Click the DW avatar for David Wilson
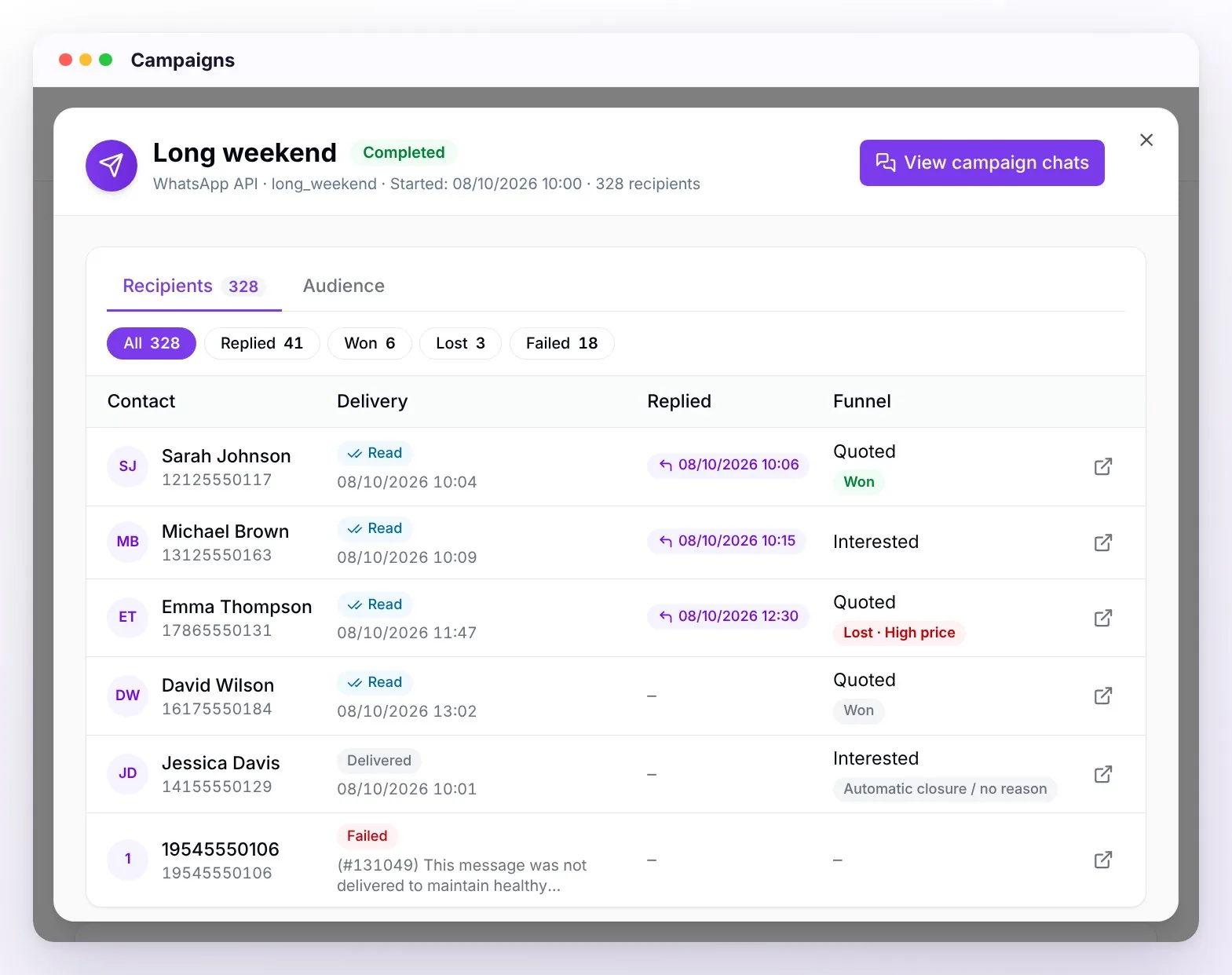 [x=128, y=696]
